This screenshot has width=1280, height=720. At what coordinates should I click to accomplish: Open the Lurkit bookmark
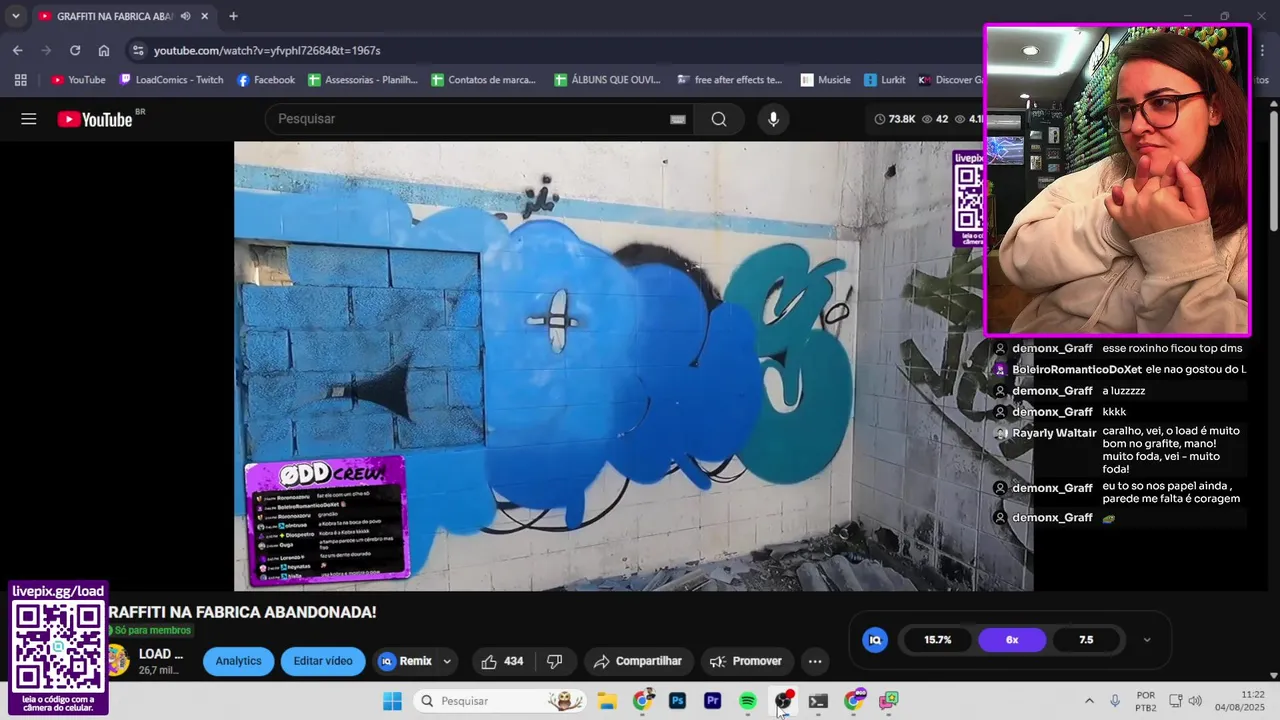tap(884, 80)
